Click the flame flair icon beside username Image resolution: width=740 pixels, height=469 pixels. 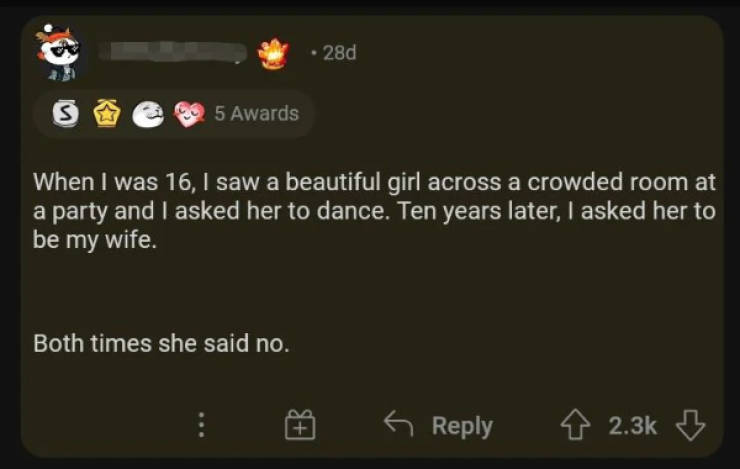point(272,54)
